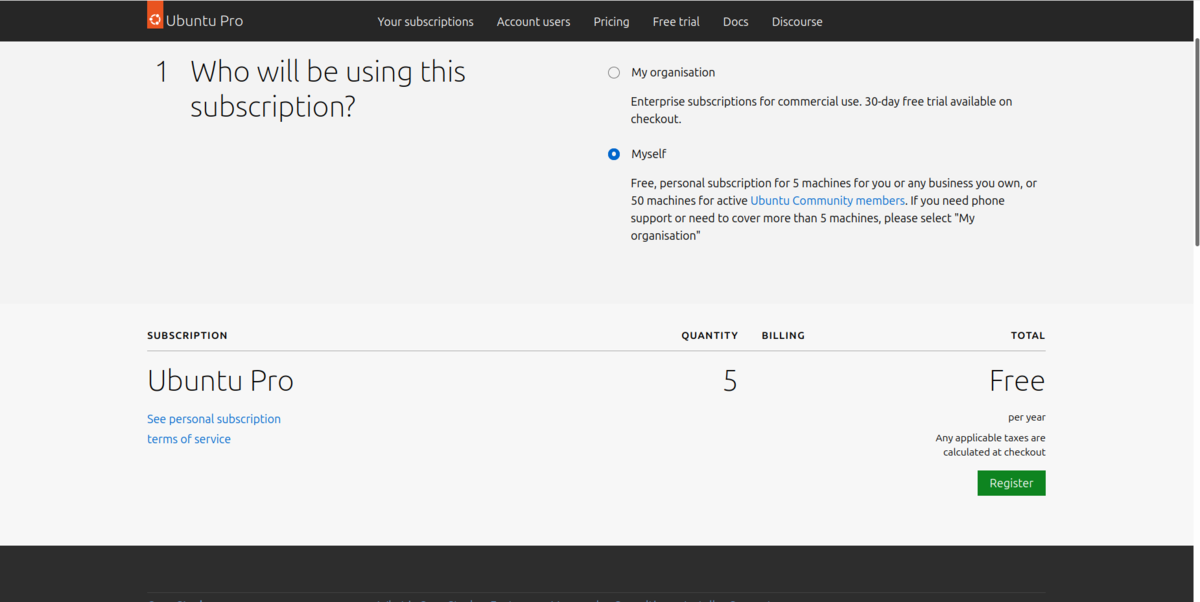Open Your subscriptions page
This screenshot has height=602, width=1200.
[x=425, y=22]
